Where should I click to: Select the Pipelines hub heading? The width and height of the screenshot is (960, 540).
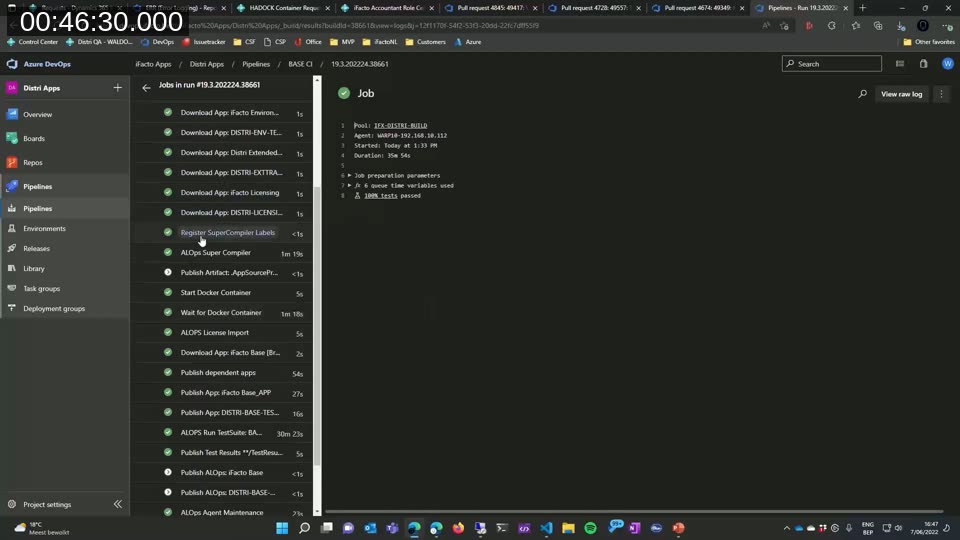pos(37,186)
